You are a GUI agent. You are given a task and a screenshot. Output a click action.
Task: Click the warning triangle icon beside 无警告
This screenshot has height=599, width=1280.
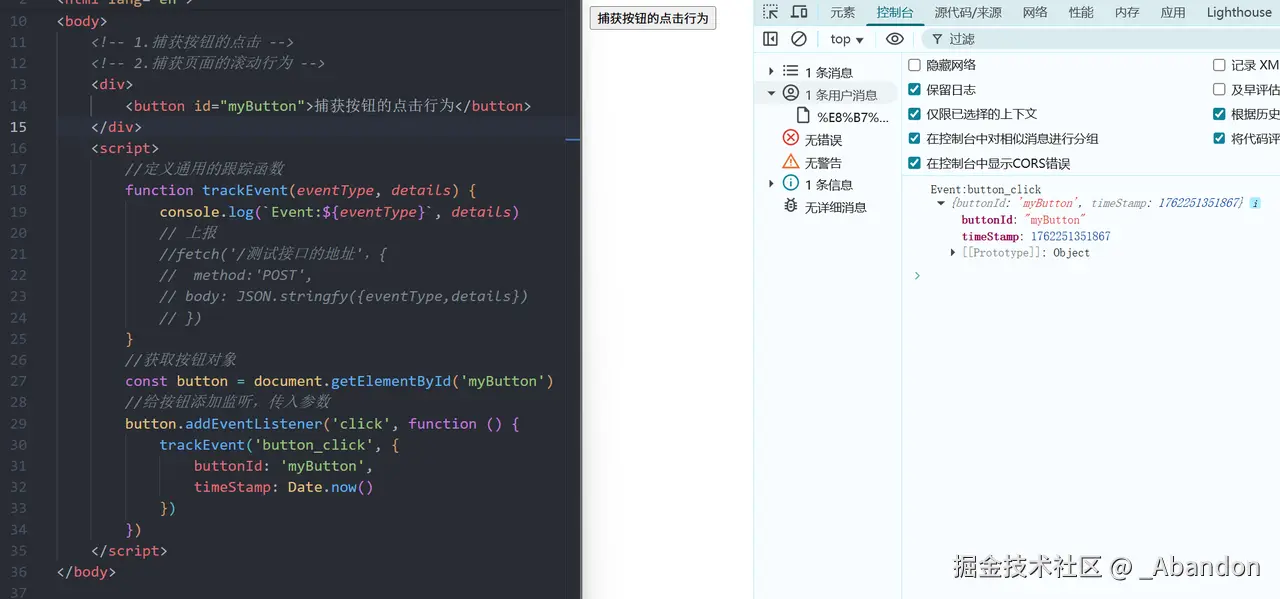pos(791,162)
